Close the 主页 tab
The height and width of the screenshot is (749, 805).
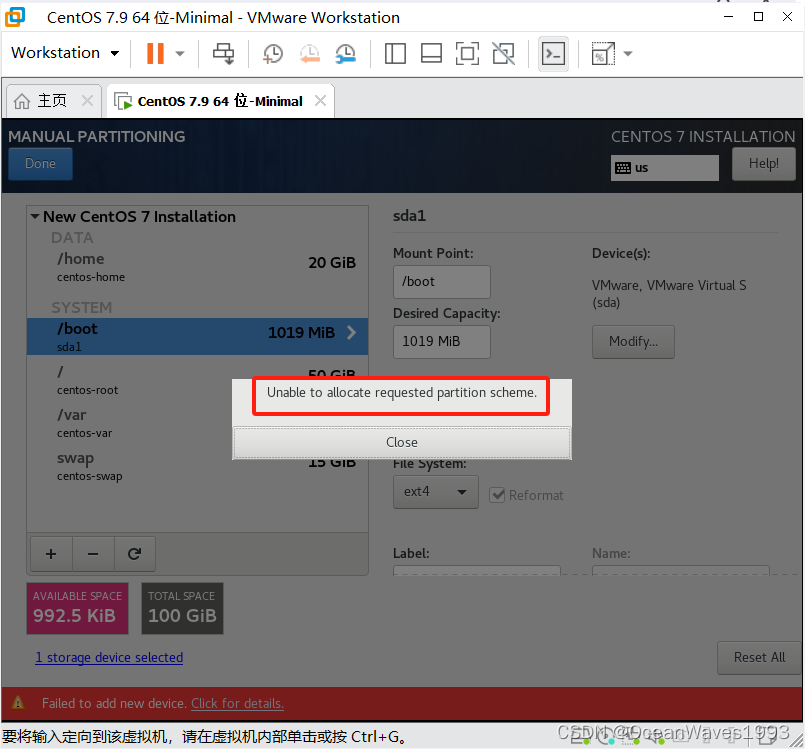coord(88,101)
